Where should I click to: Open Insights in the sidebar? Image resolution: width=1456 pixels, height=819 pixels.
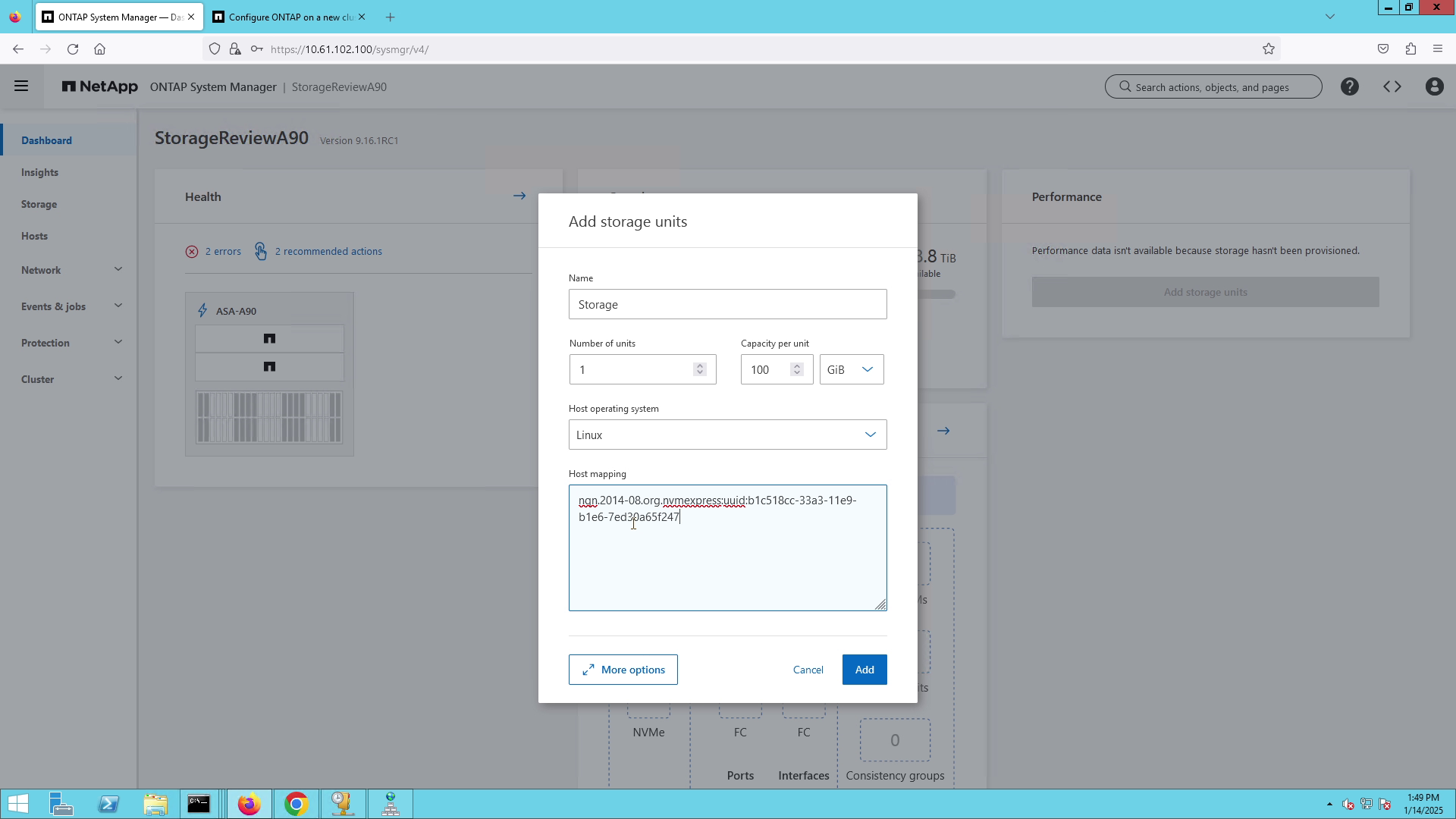click(40, 172)
